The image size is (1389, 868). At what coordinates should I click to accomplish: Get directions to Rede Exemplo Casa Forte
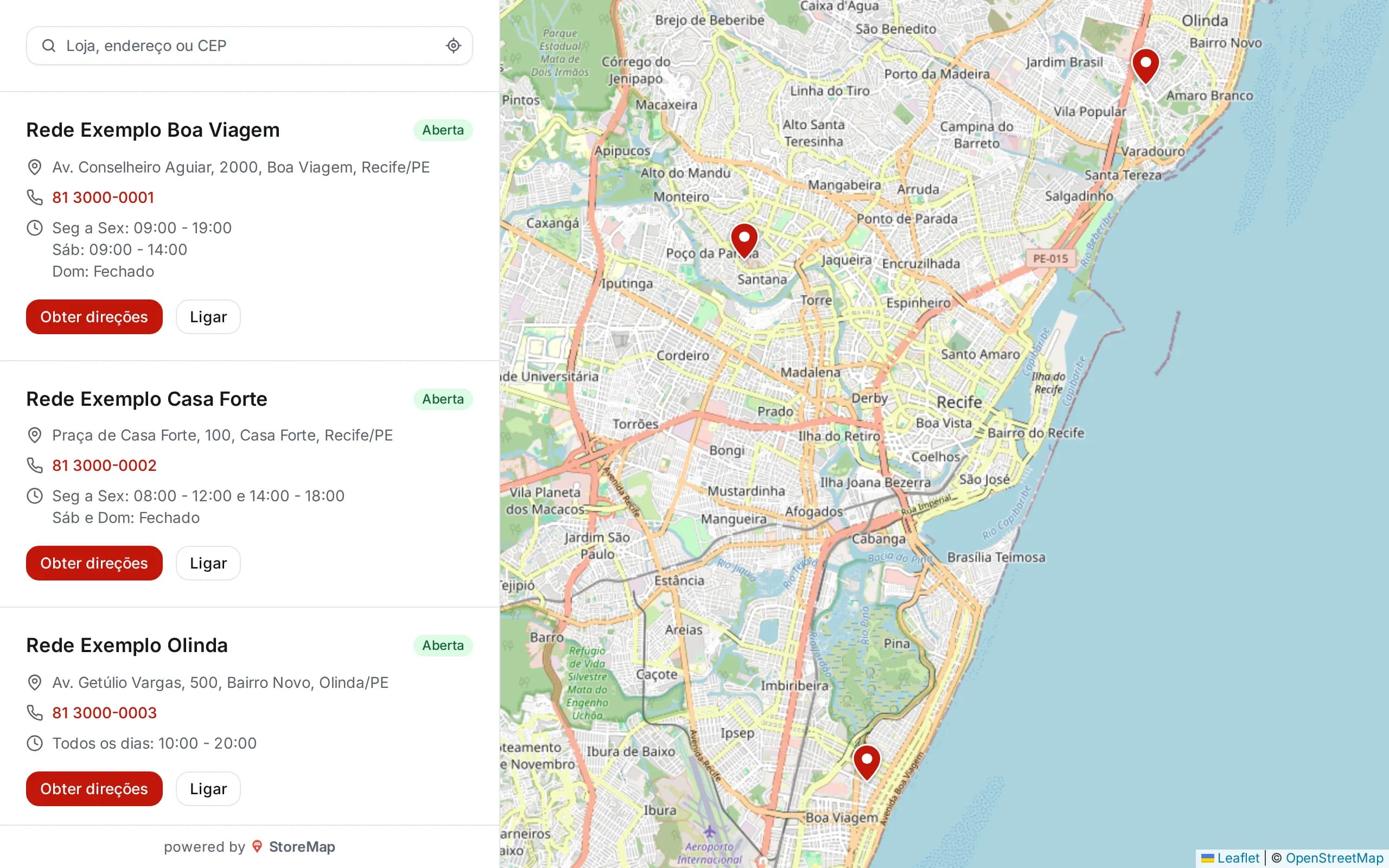(x=94, y=563)
